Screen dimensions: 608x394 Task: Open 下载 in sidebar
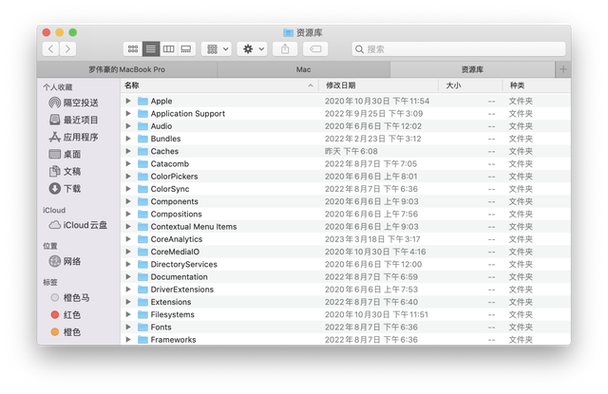(x=65, y=188)
